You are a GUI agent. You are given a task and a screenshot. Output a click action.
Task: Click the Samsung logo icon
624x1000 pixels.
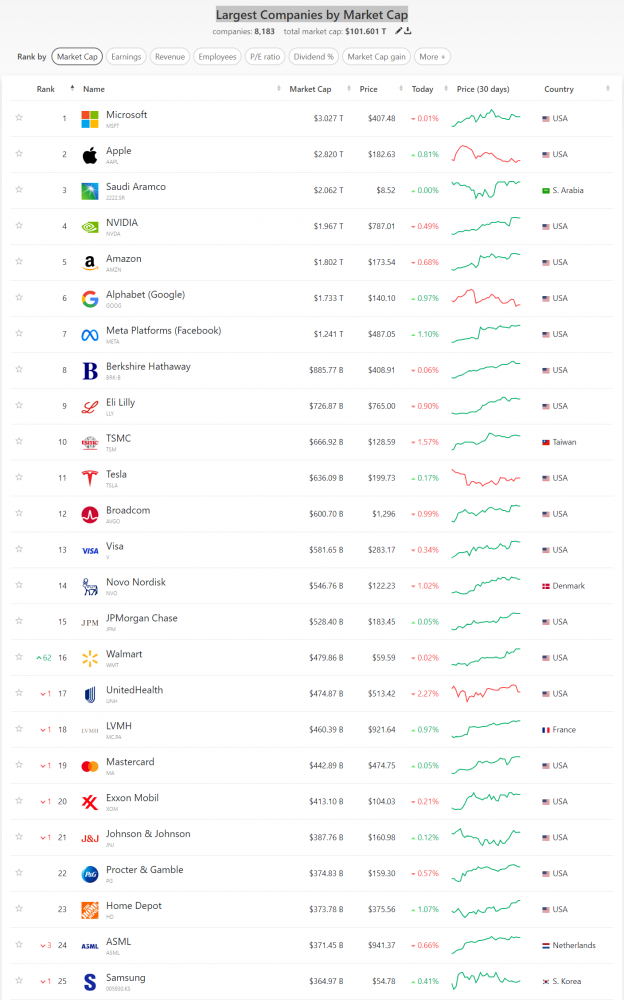pos(90,981)
